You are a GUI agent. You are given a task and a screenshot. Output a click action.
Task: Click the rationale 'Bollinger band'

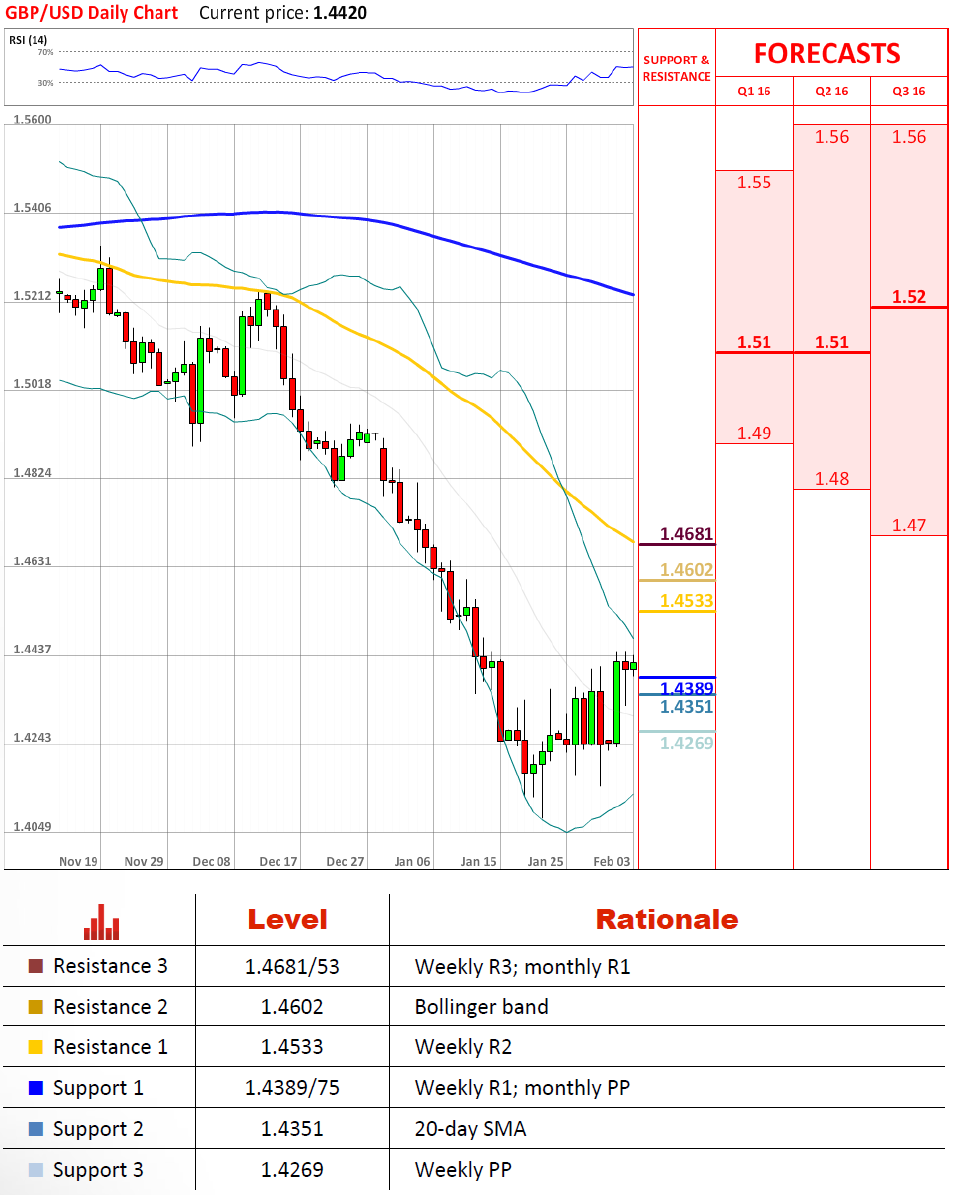[x=482, y=1008]
